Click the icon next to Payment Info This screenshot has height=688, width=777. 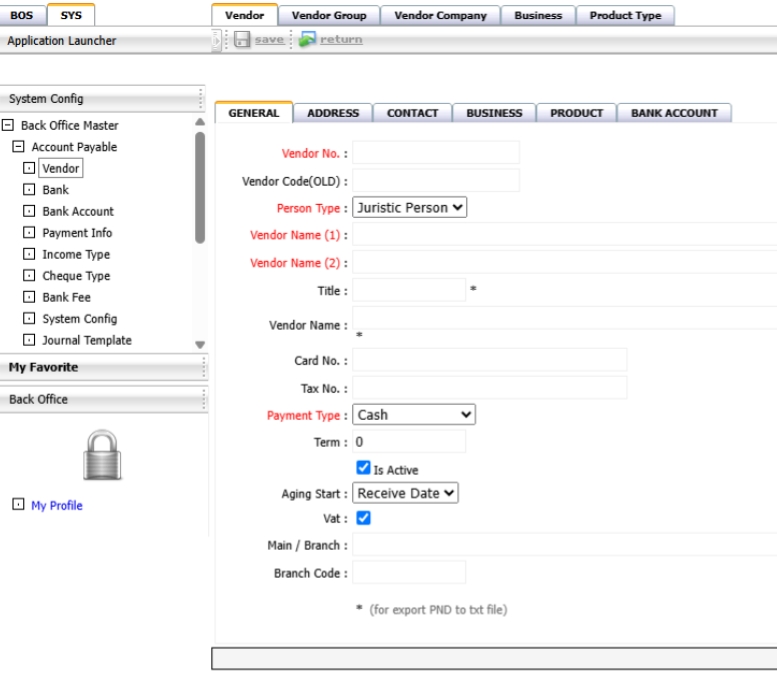click(x=29, y=233)
